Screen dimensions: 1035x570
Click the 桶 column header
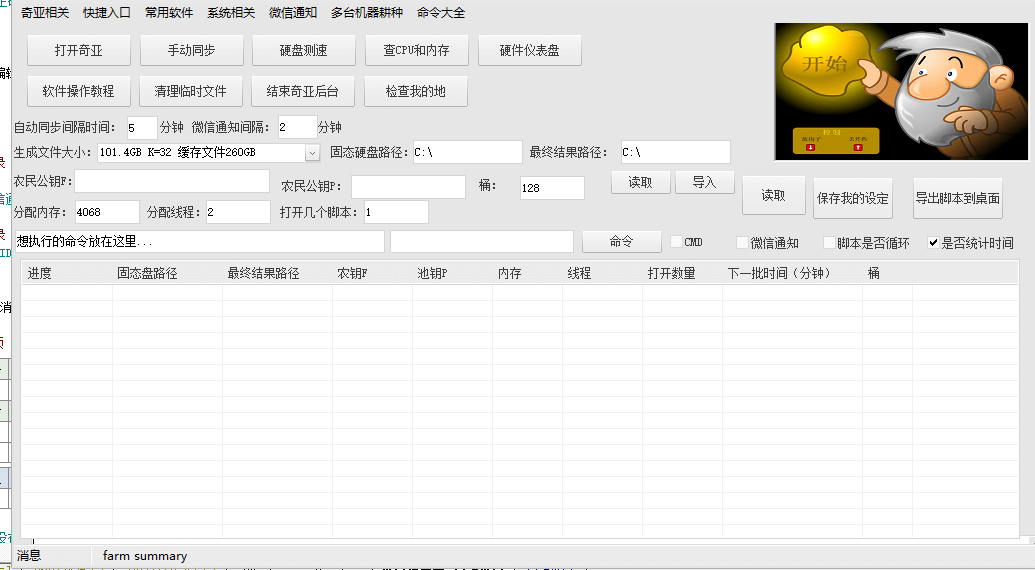click(887, 273)
